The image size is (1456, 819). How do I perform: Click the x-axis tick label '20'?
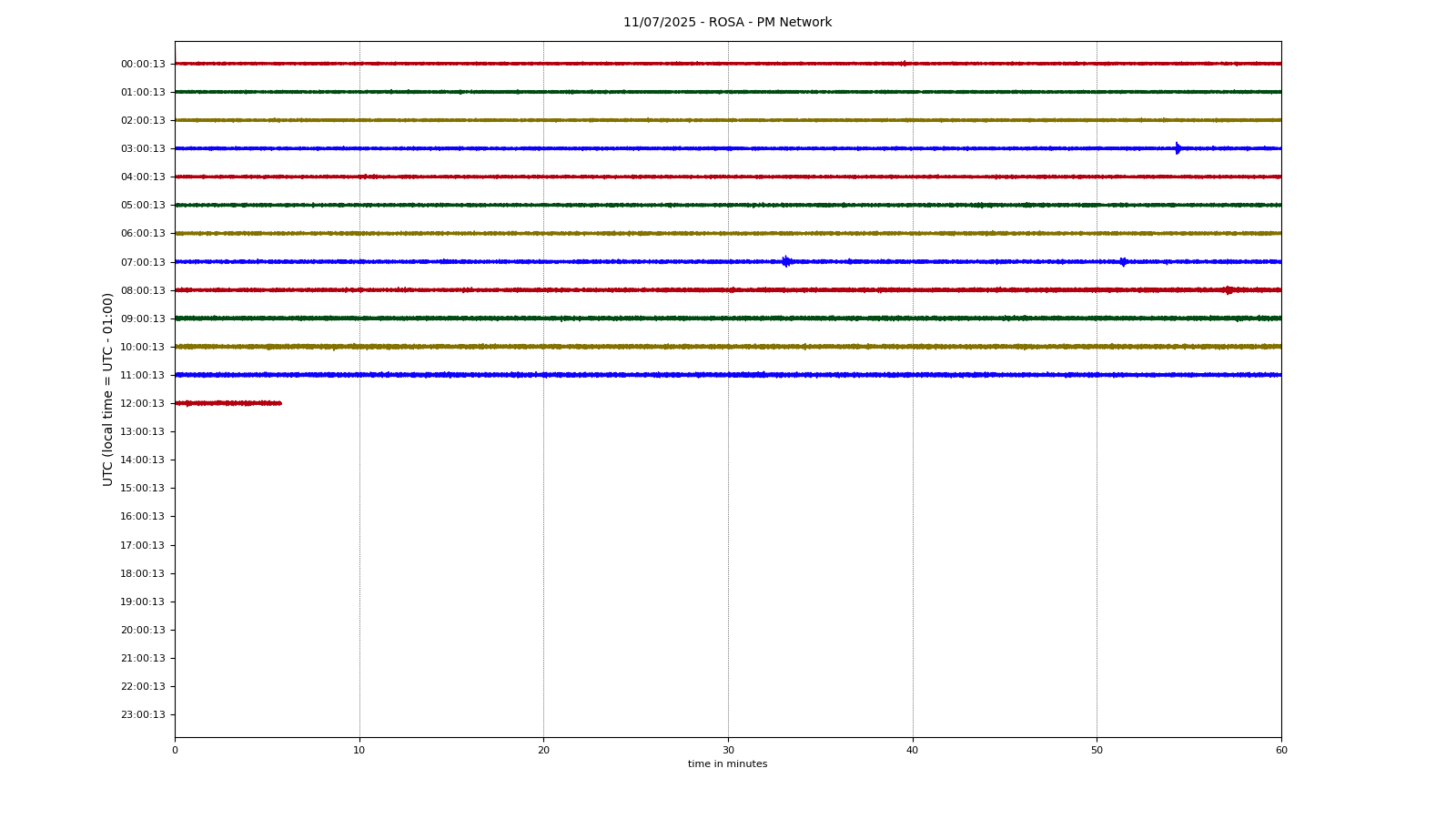point(543,750)
